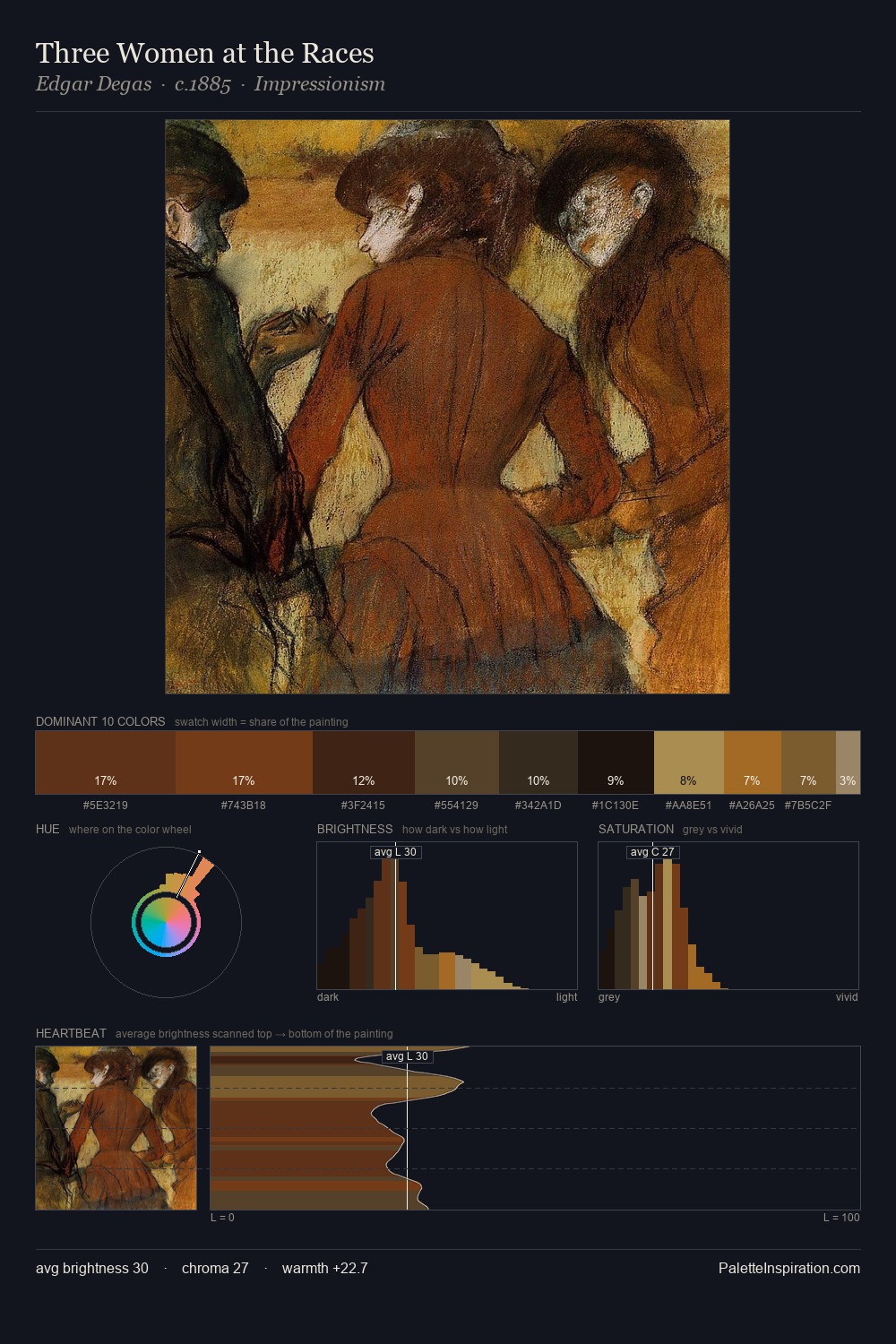Click the Edgar Degas artist name

93,84
